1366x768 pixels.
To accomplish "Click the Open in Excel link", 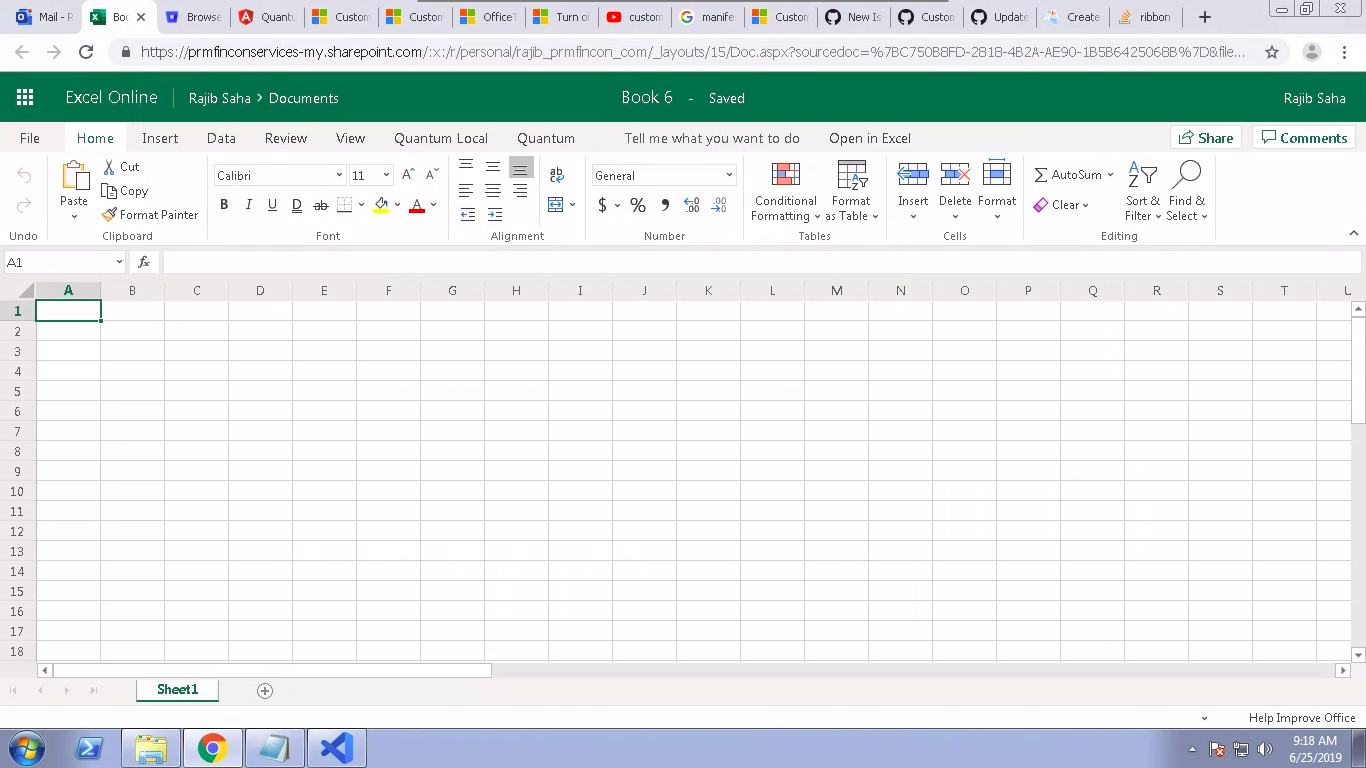I will click(x=870, y=138).
